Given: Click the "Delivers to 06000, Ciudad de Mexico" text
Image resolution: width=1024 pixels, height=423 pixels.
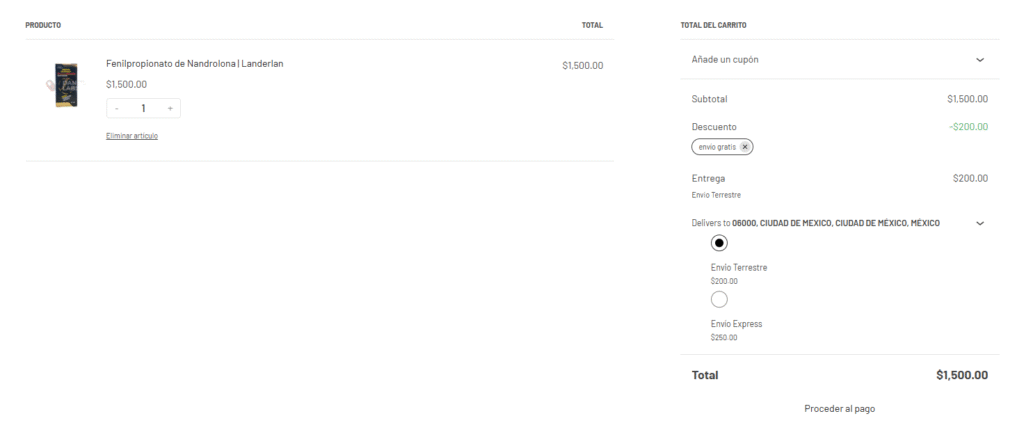Looking at the screenshot, I should (815, 223).
